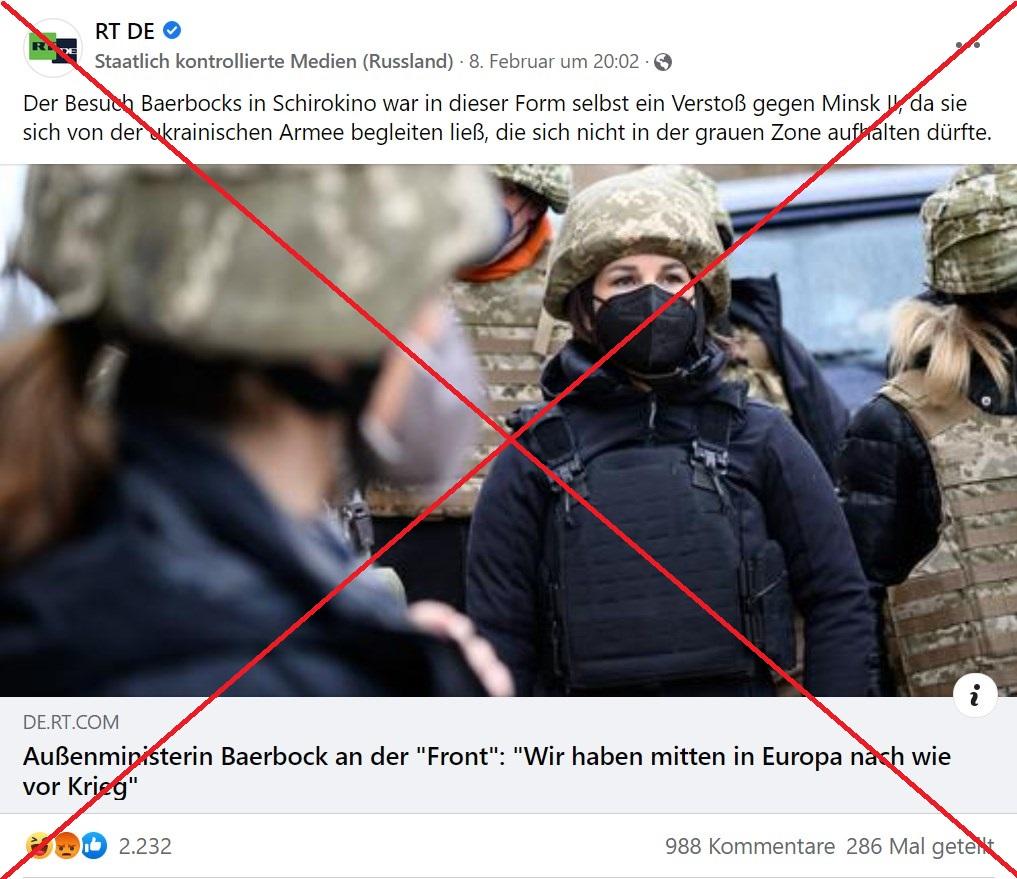Click the info icon on the link preview

(x=974, y=695)
